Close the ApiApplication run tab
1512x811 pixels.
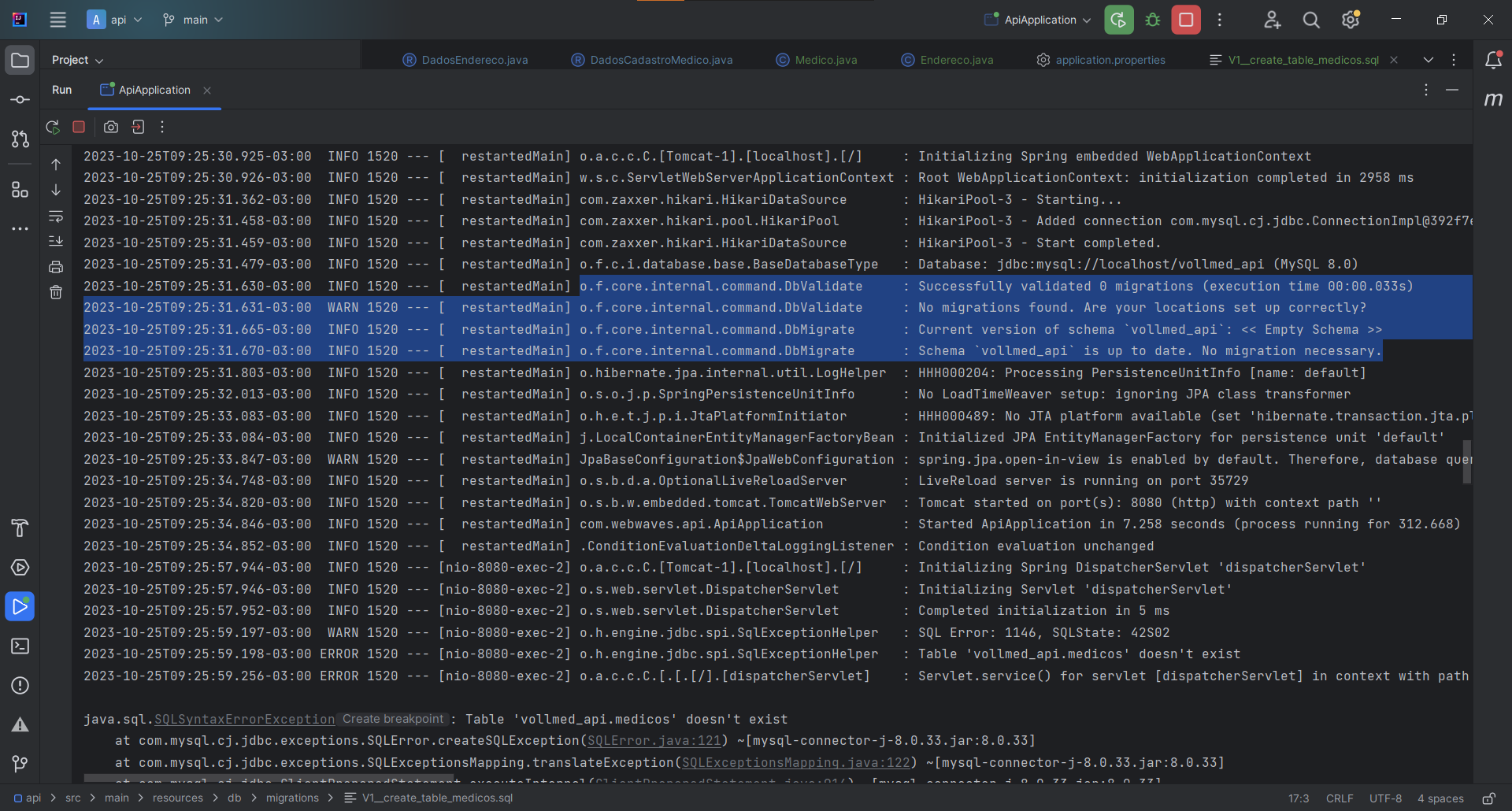(207, 91)
